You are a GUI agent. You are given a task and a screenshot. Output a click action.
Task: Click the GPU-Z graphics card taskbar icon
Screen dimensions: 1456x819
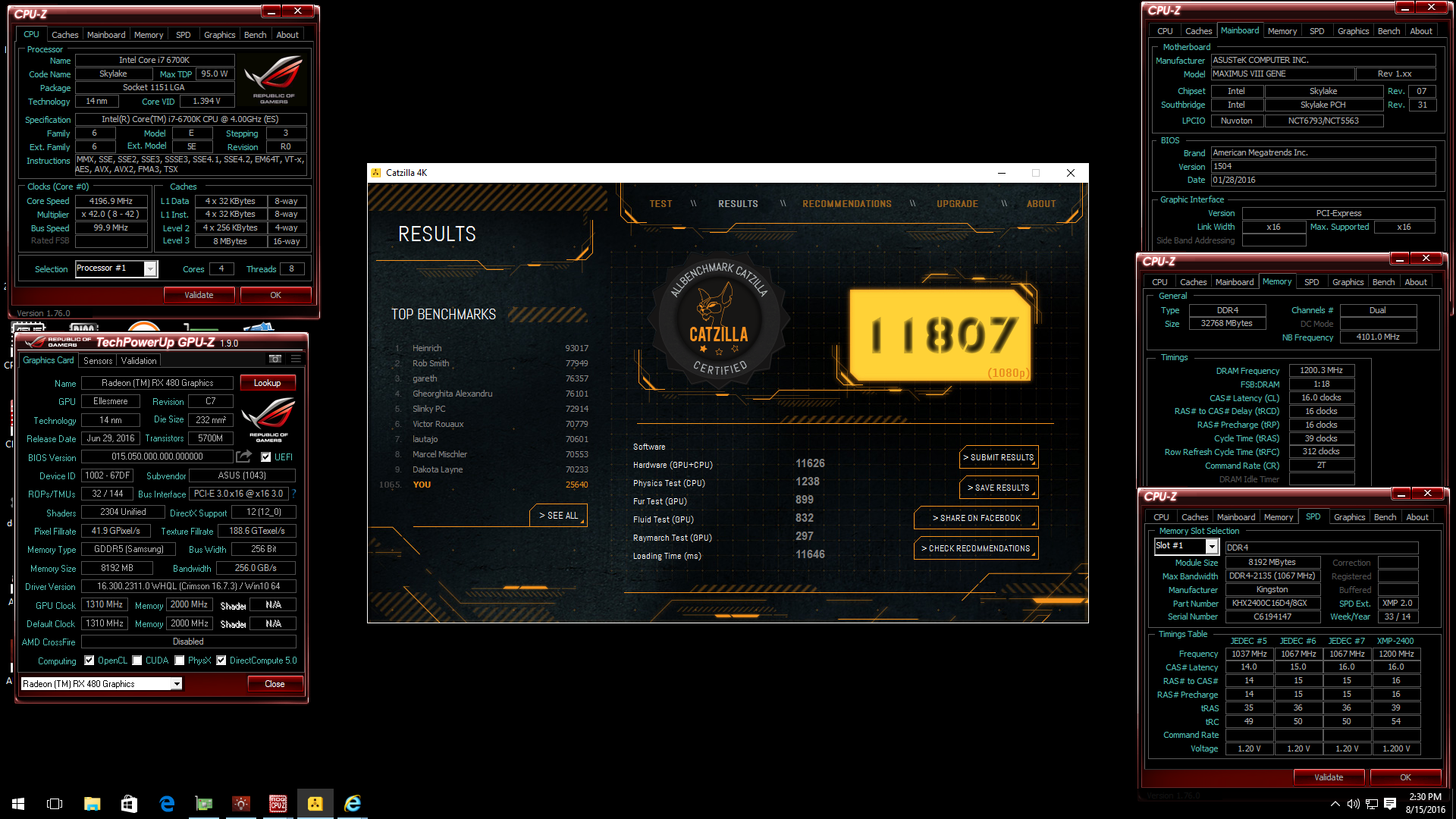[x=204, y=803]
